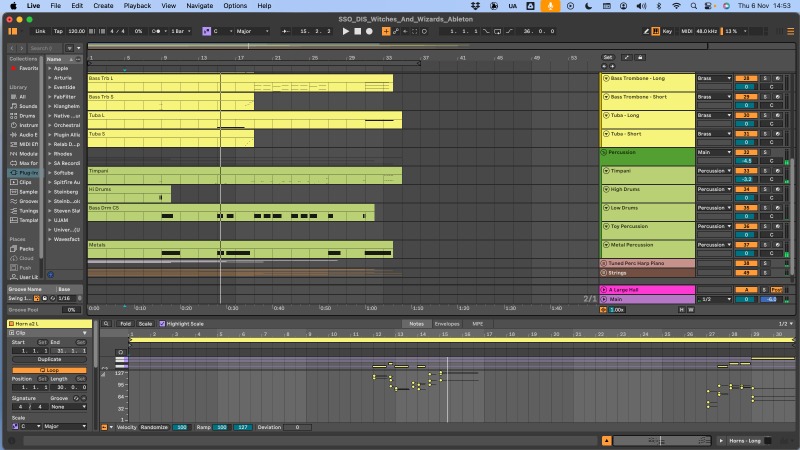Click the Tap tempo button

coord(58,31)
